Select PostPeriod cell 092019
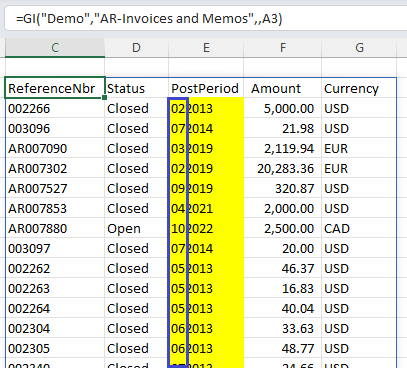 coord(206,188)
